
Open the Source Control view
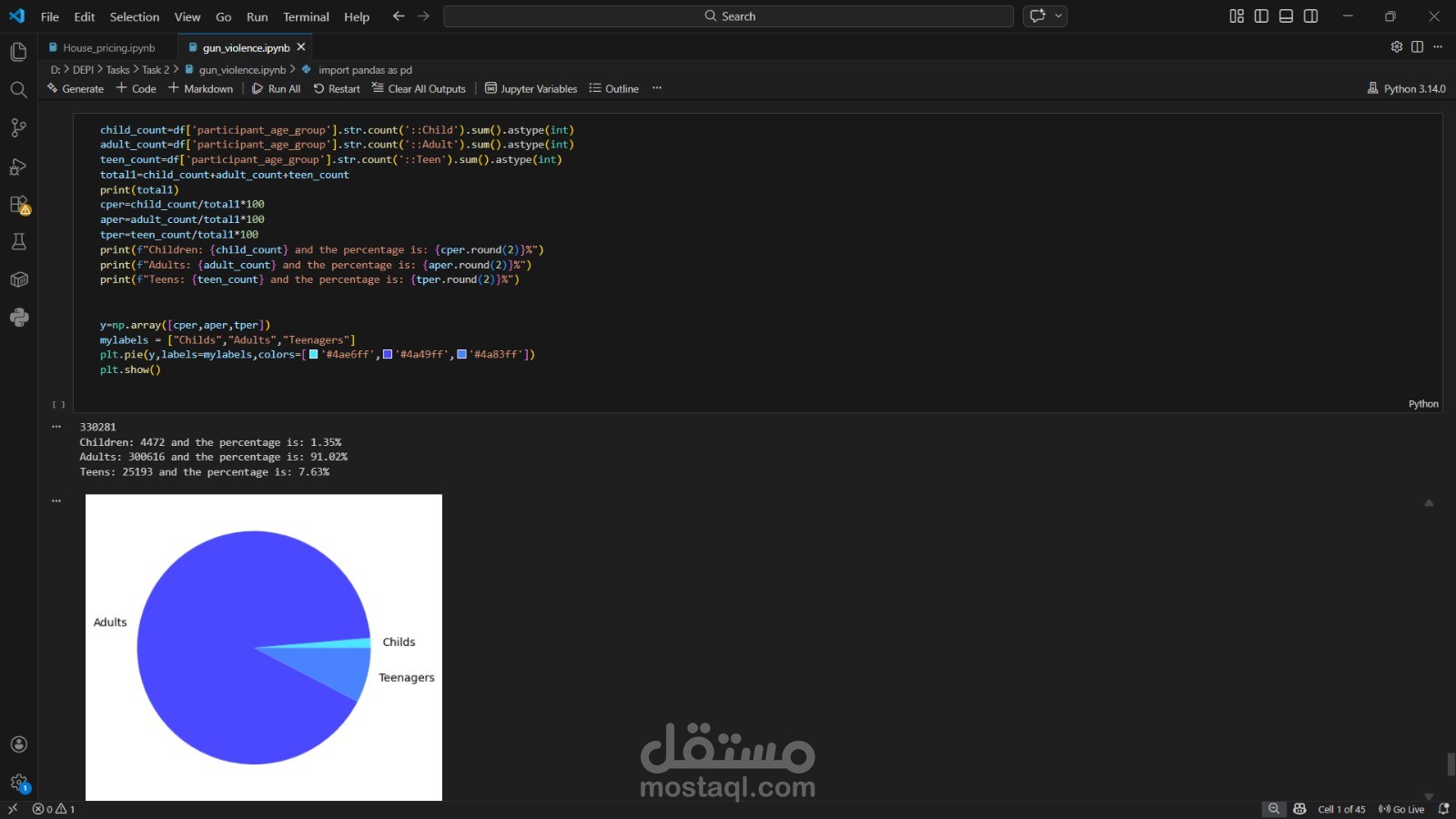point(18,127)
